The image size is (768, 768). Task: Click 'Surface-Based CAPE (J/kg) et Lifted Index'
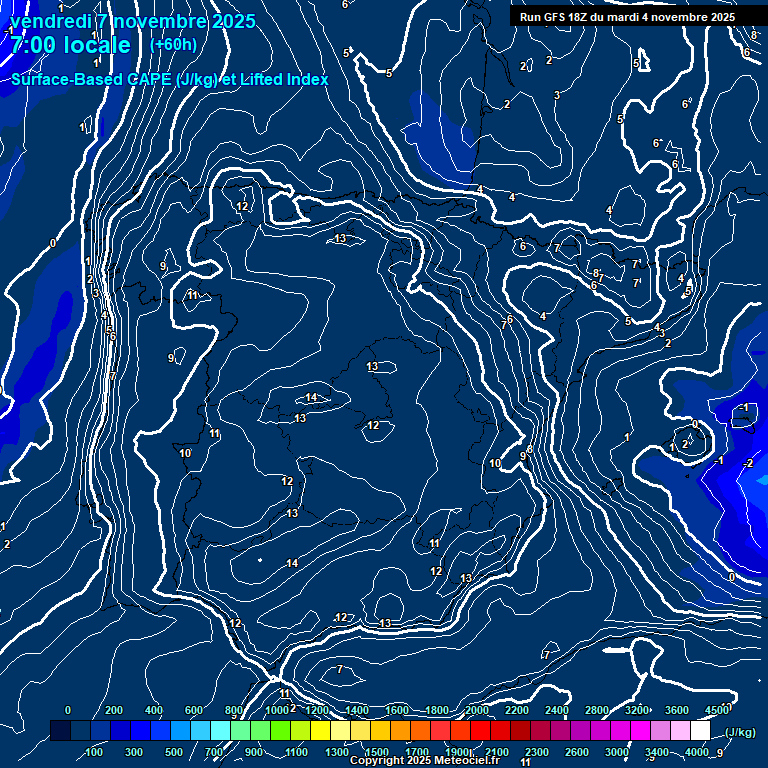169,79
